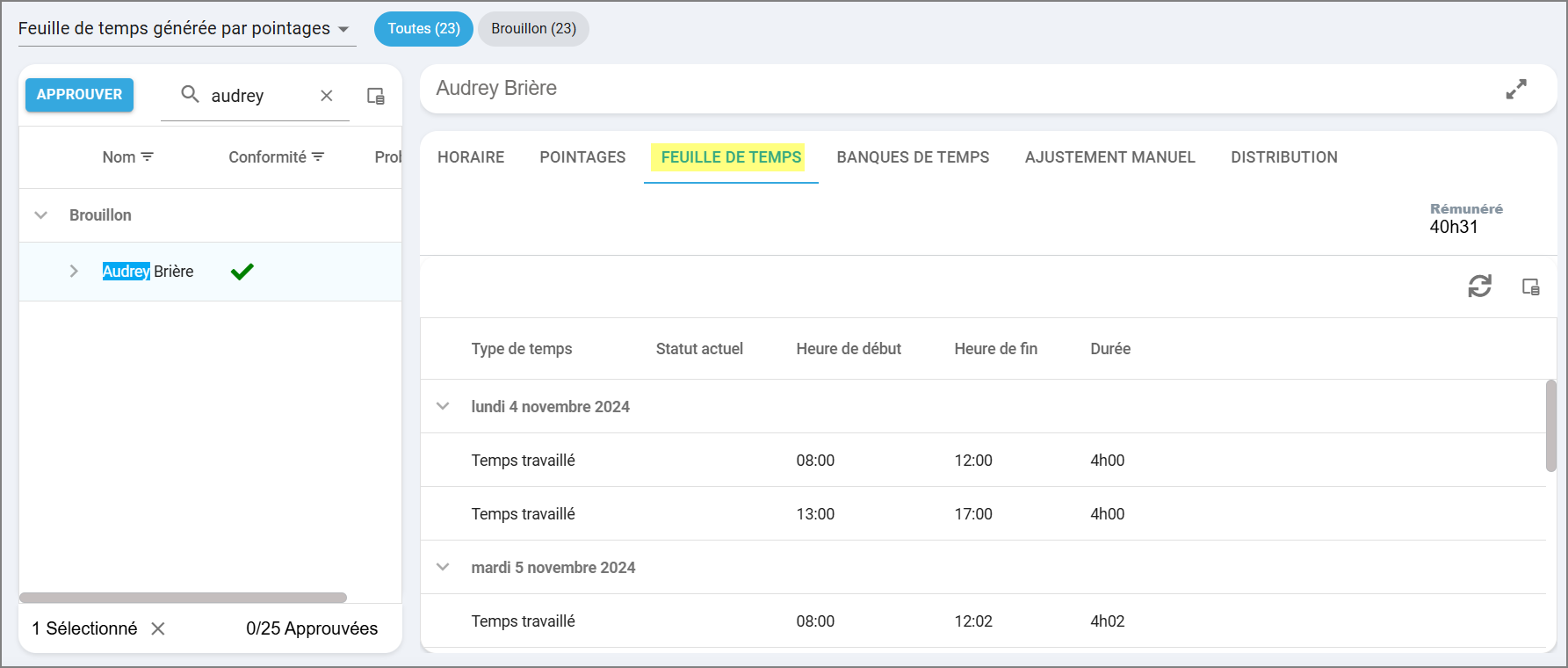The height and width of the screenshot is (668, 1568).
Task: Click the 4h02 duration cell
Action: pyautogui.click(x=1107, y=621)
